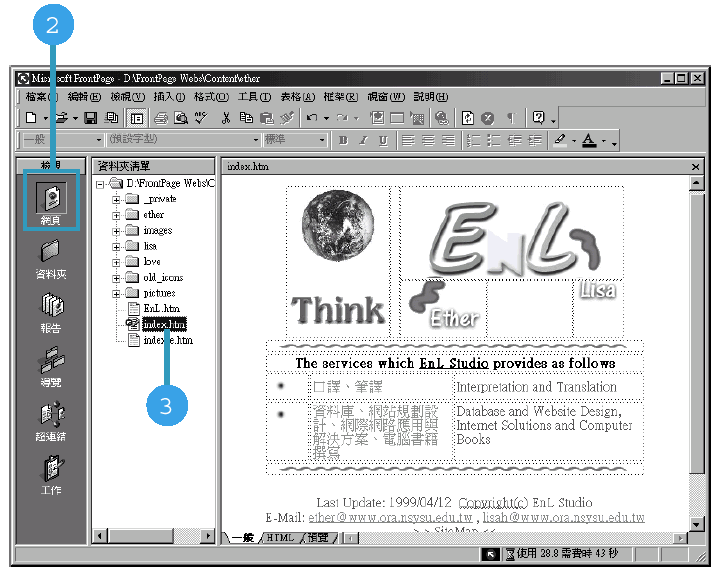
Task: Switch to the HTML tab
Action: tap(280, 538)
